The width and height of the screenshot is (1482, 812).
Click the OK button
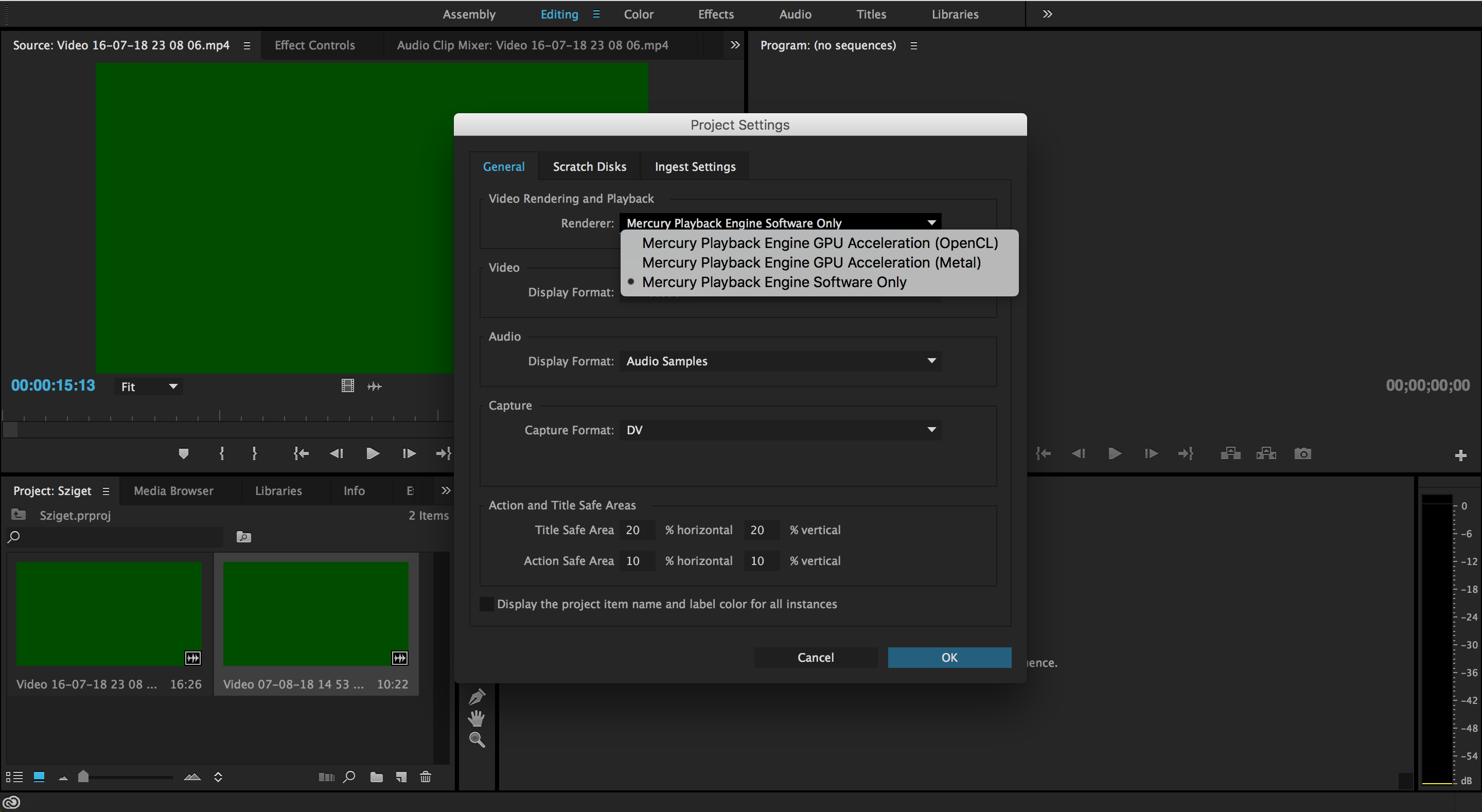coord(949,657)
